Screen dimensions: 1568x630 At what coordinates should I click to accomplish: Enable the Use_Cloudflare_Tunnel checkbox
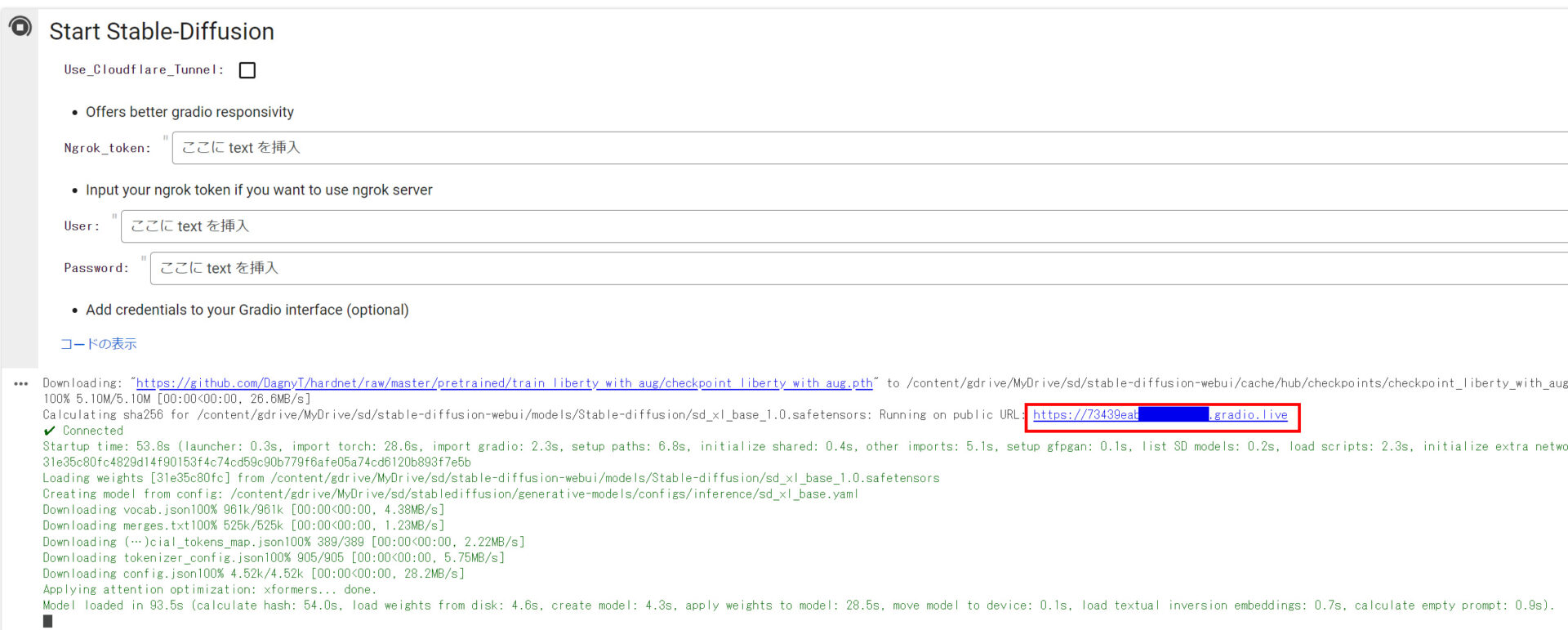click(x=247, y=70)
